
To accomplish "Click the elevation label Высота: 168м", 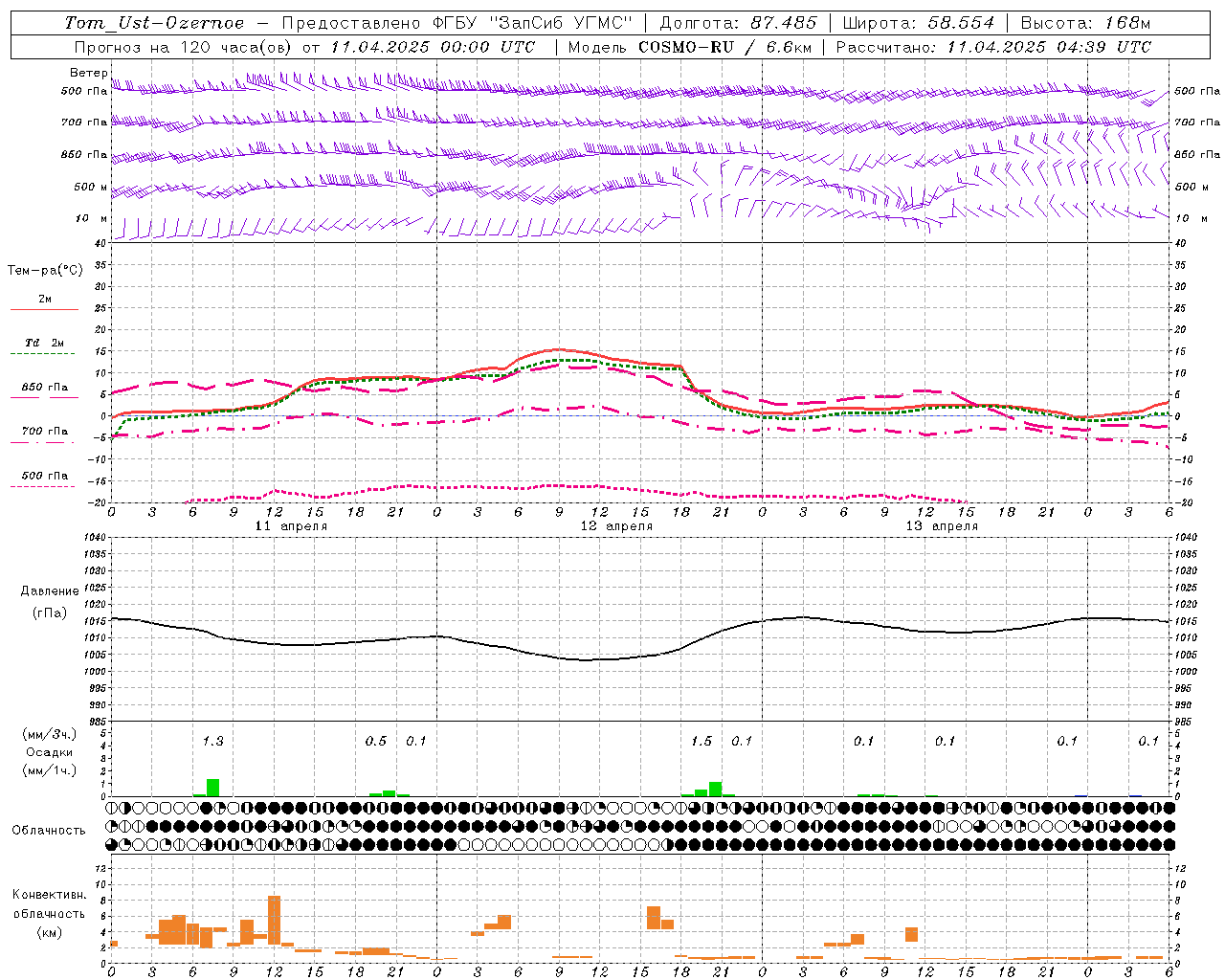I will point(1085,23).
